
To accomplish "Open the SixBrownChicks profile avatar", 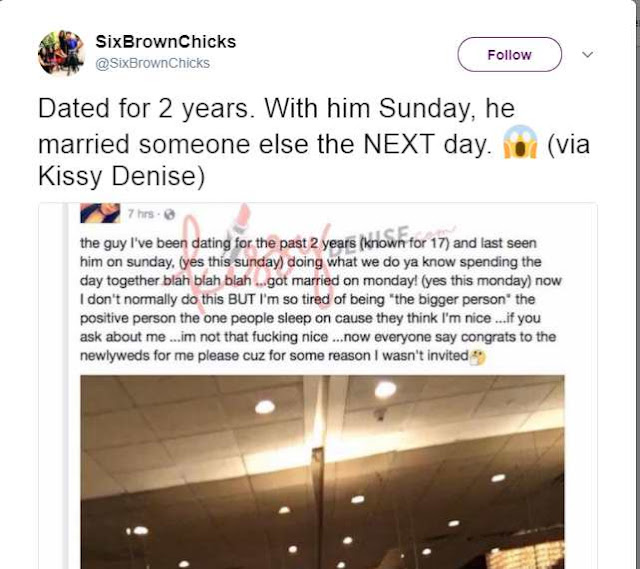I will tap(61, 53).
